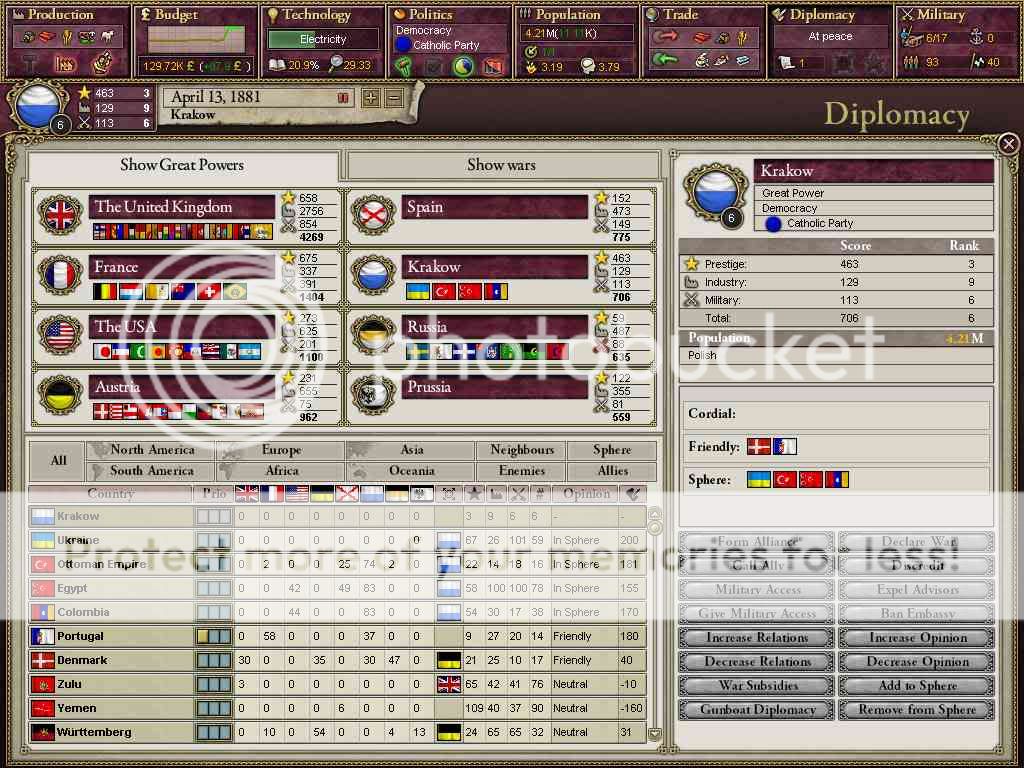
Task: Sort countries by the prestige star column
Action: (470, 494)
